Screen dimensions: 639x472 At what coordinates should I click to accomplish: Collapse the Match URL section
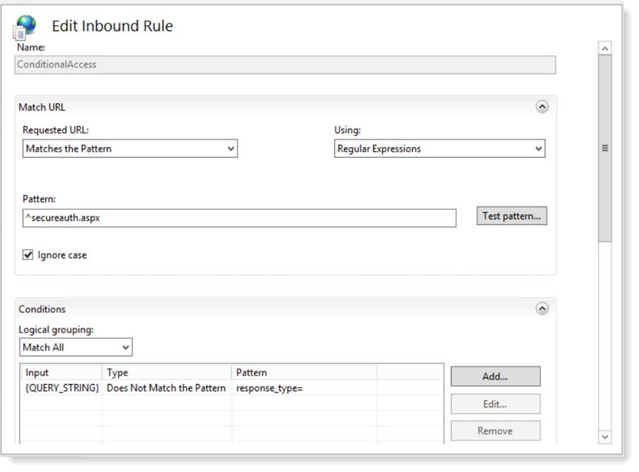(x=542, y=107)
